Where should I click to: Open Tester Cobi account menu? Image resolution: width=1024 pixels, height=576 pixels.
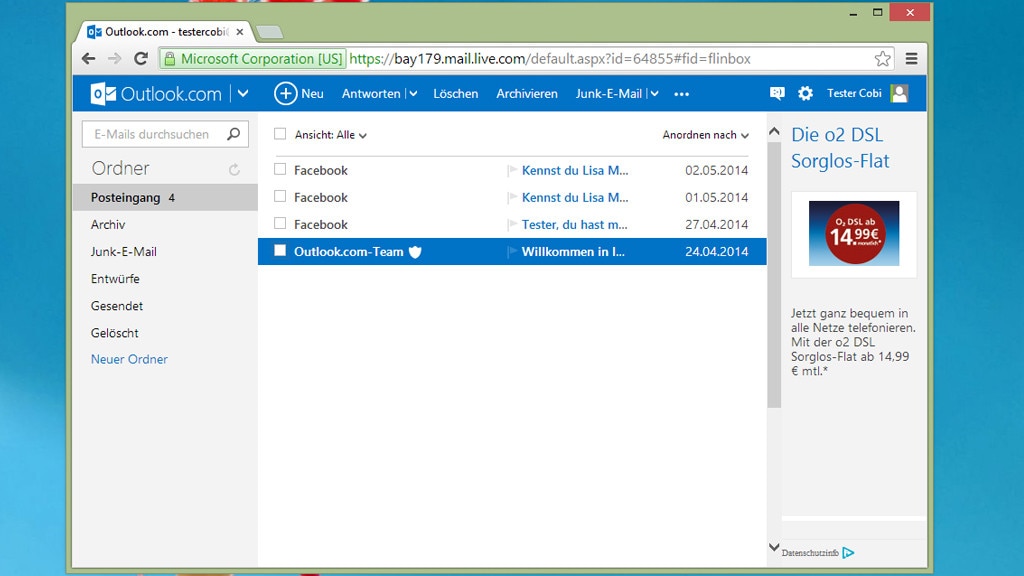pyautogui.click(x=854, y=93)
